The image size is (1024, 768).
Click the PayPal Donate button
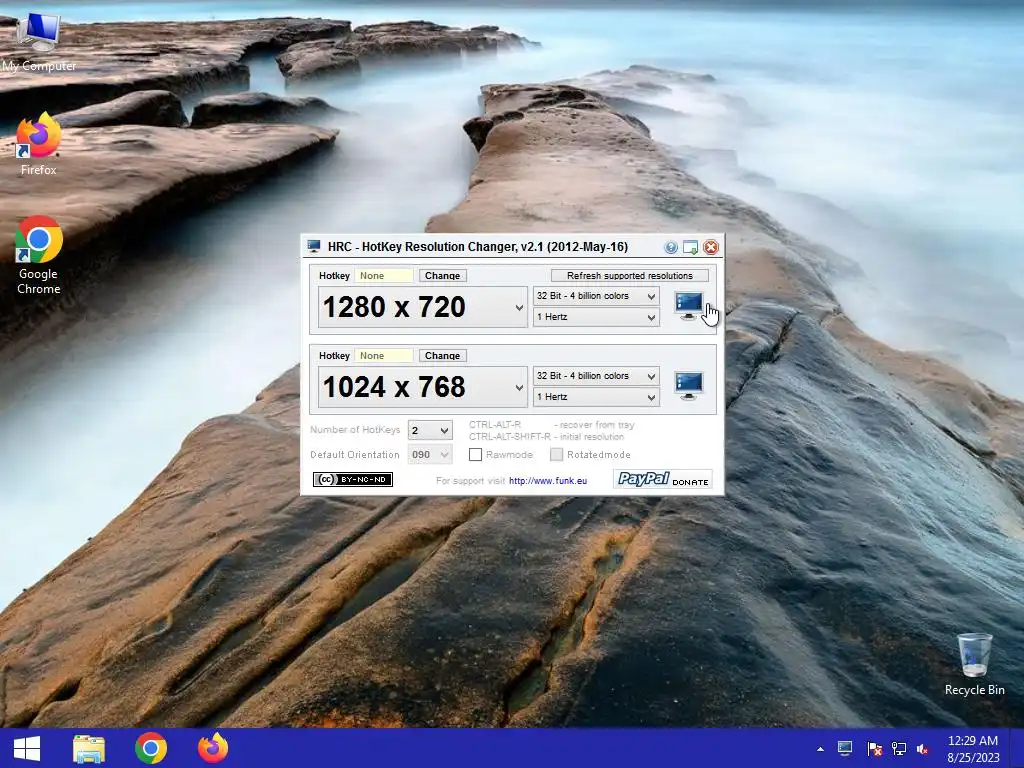pyautogui.click(x=663, y=479)
